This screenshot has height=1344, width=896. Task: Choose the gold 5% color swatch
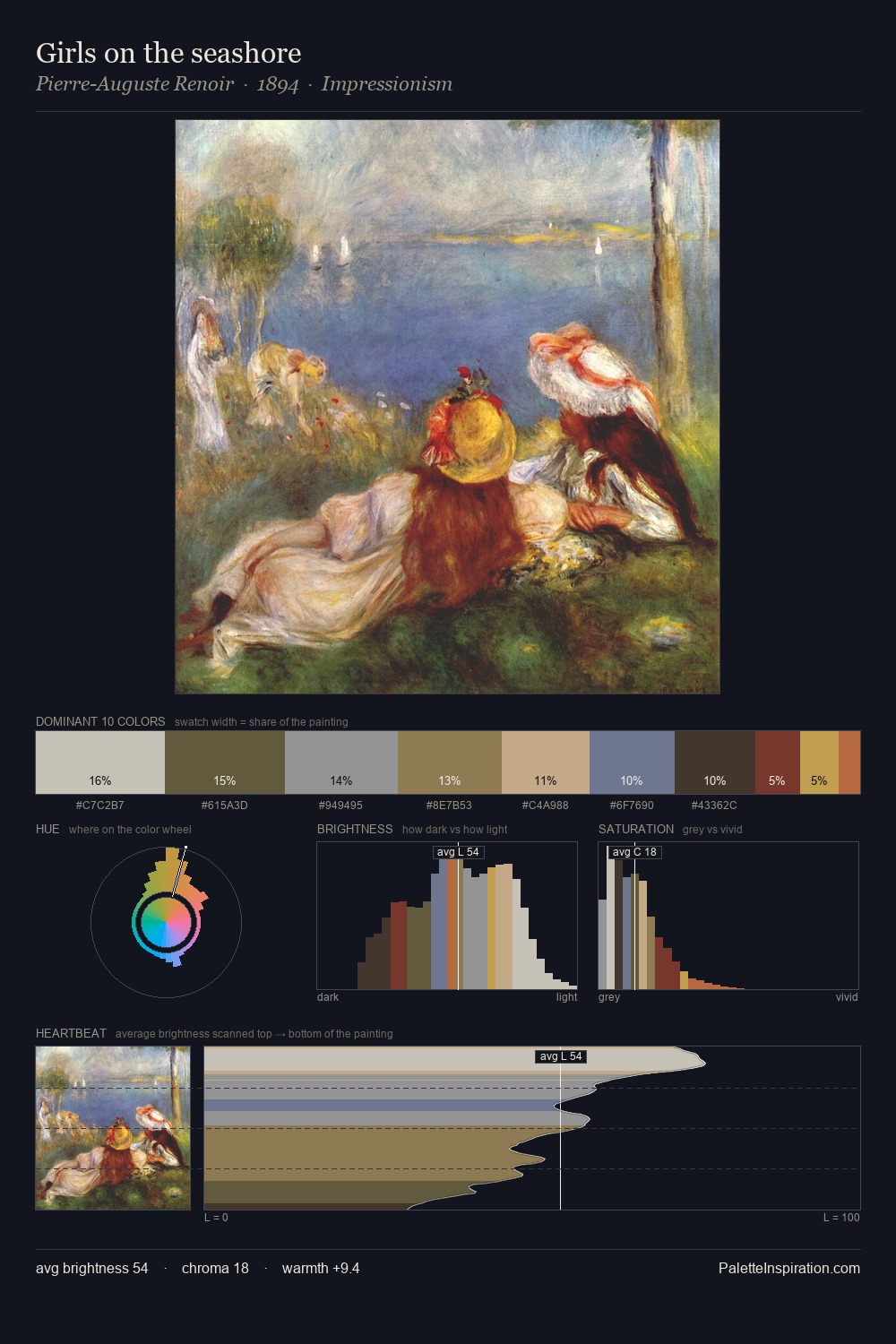819,762
